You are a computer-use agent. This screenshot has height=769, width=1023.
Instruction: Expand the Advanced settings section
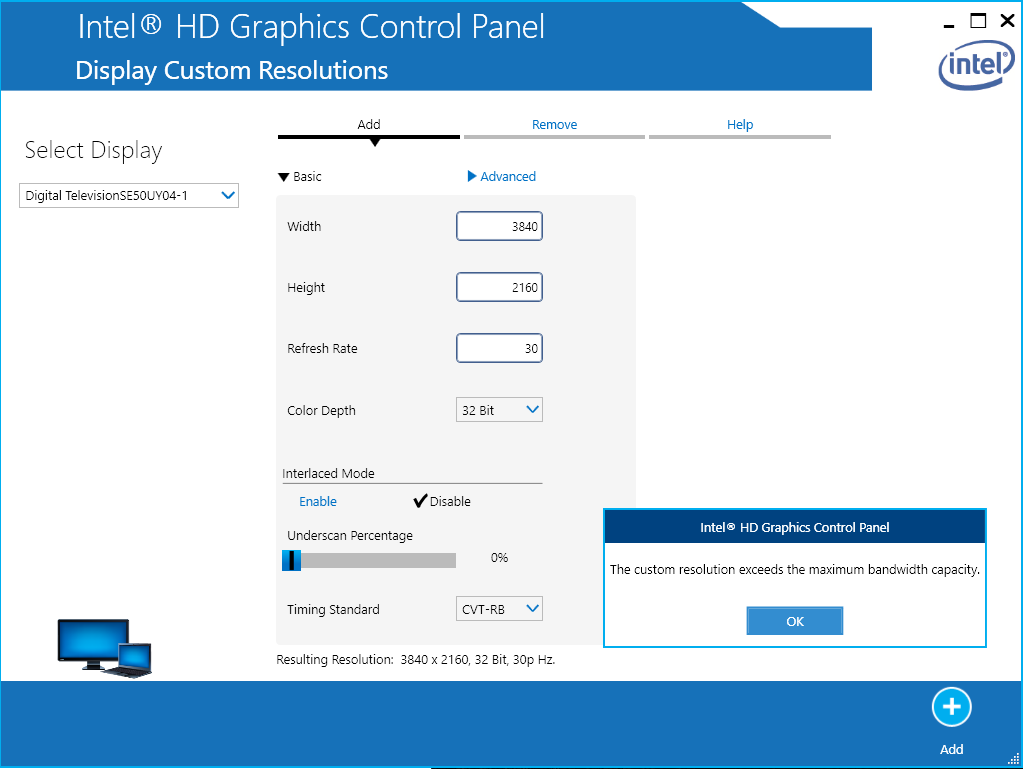tap(502, 177)
